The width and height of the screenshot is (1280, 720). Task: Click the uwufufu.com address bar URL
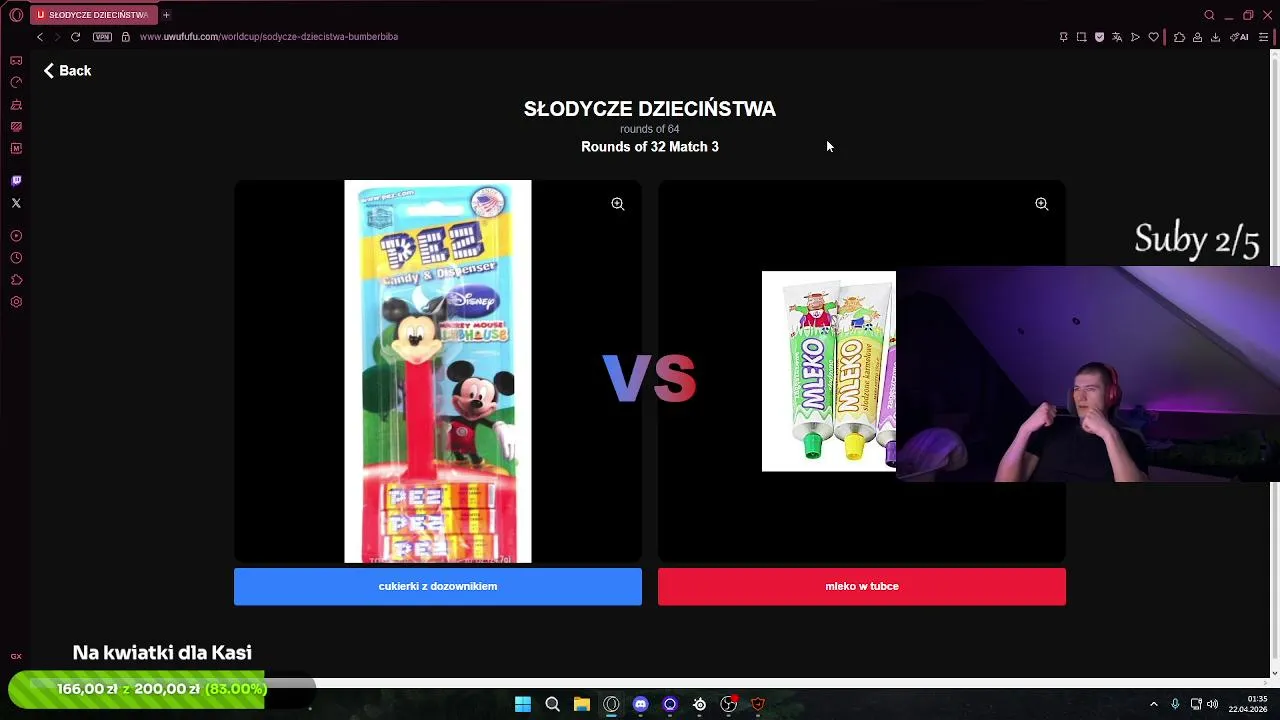click(269, 37)
